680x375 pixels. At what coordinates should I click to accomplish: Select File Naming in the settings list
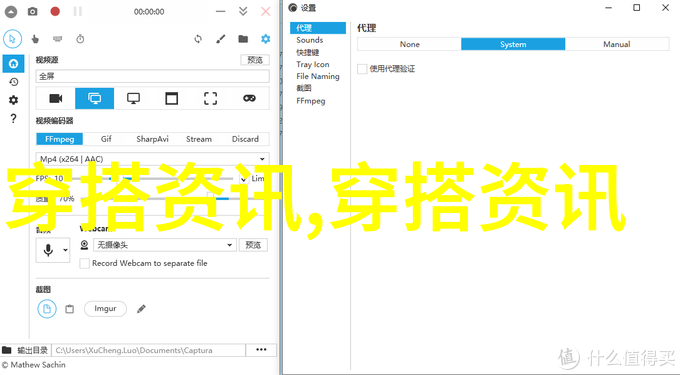click(318, 76)
